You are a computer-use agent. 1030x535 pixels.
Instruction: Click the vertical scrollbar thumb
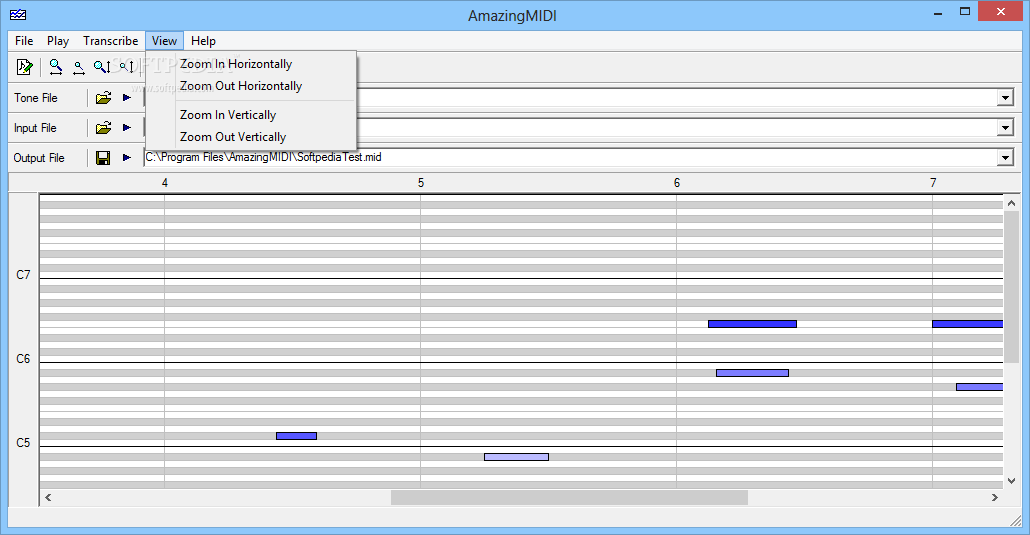1012,287
